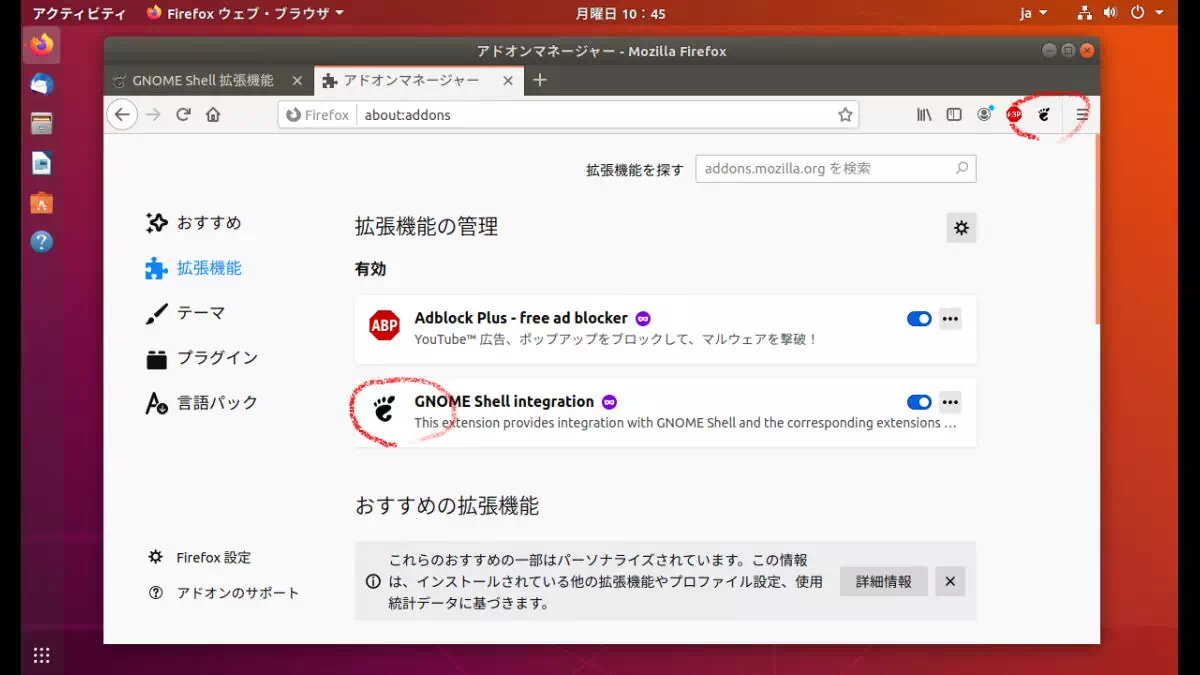The height and width of the screenshot is (675, 1200).
Task: Click the network icon in the top bar
Action: [x=1084, y=13]
